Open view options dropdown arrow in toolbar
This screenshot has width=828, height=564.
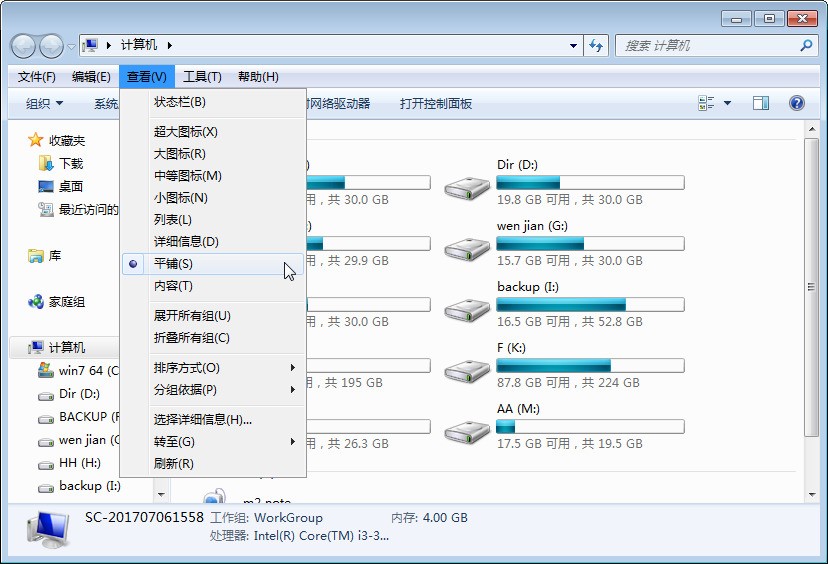click(727, 103)
